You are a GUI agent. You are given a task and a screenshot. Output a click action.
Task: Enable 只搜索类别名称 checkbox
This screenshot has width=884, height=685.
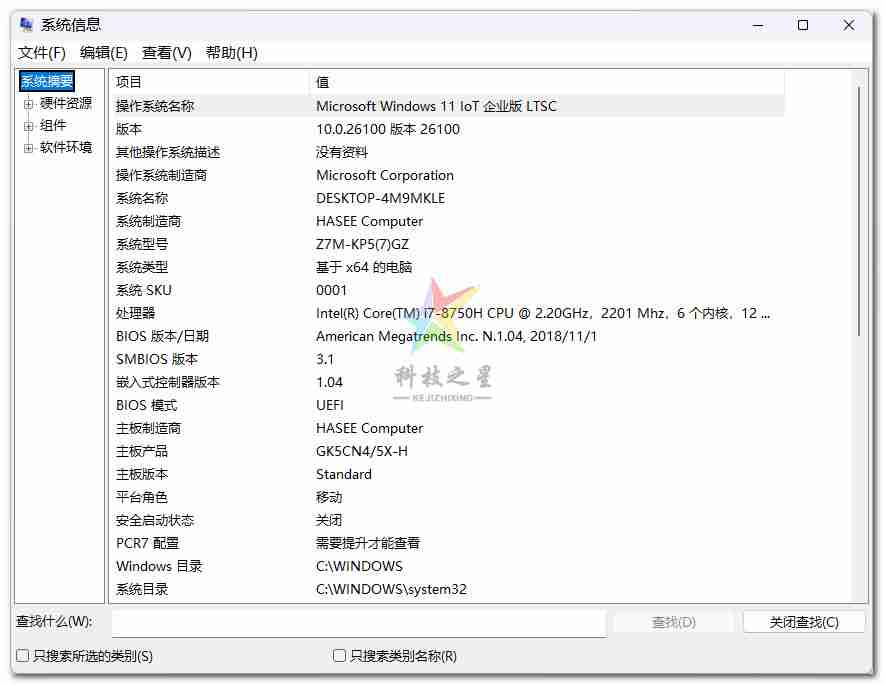(x=340, y=656)
